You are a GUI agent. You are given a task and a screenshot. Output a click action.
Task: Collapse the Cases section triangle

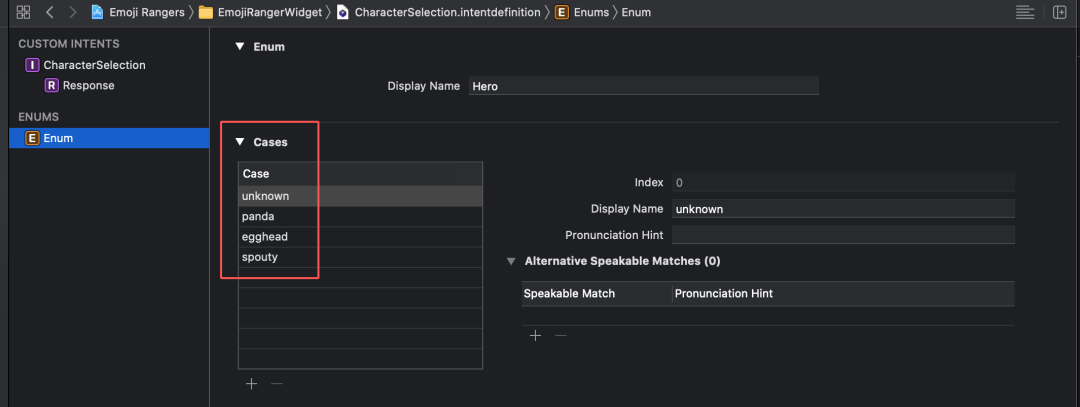tap(240, 142)
